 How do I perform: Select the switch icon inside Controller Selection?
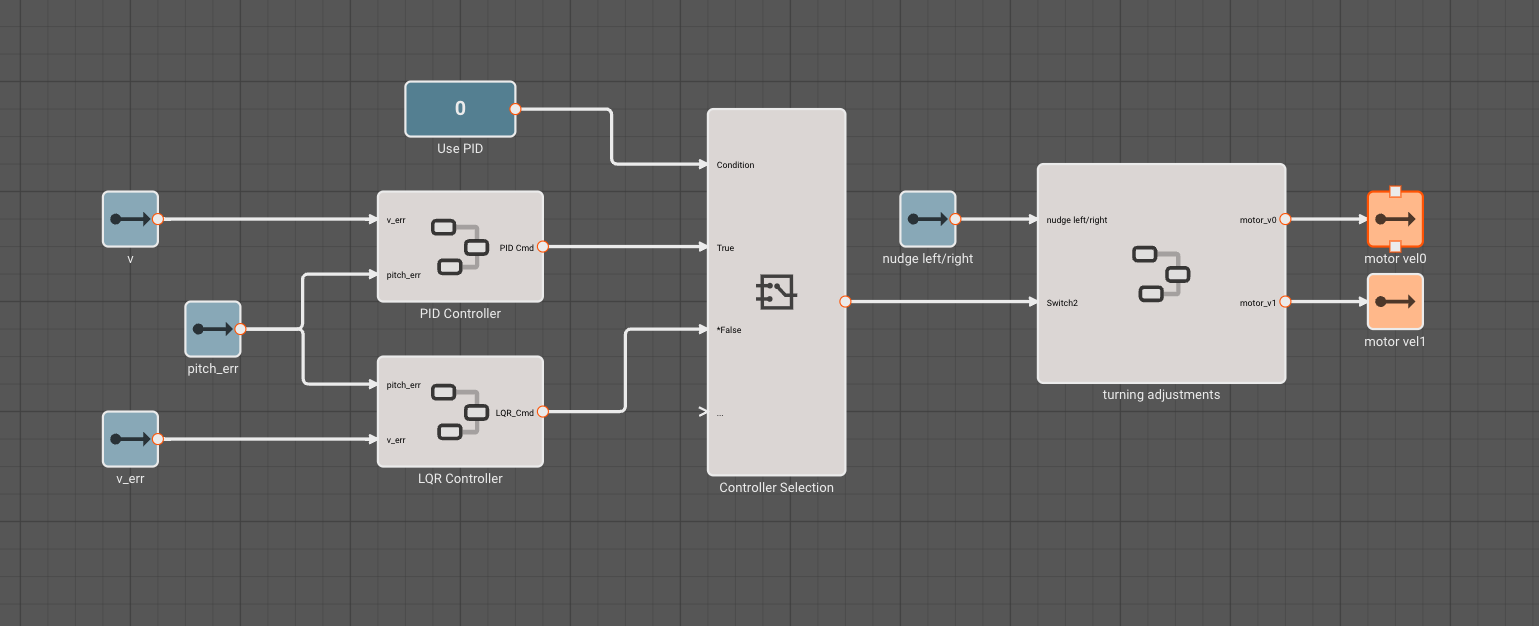(776, 292)
